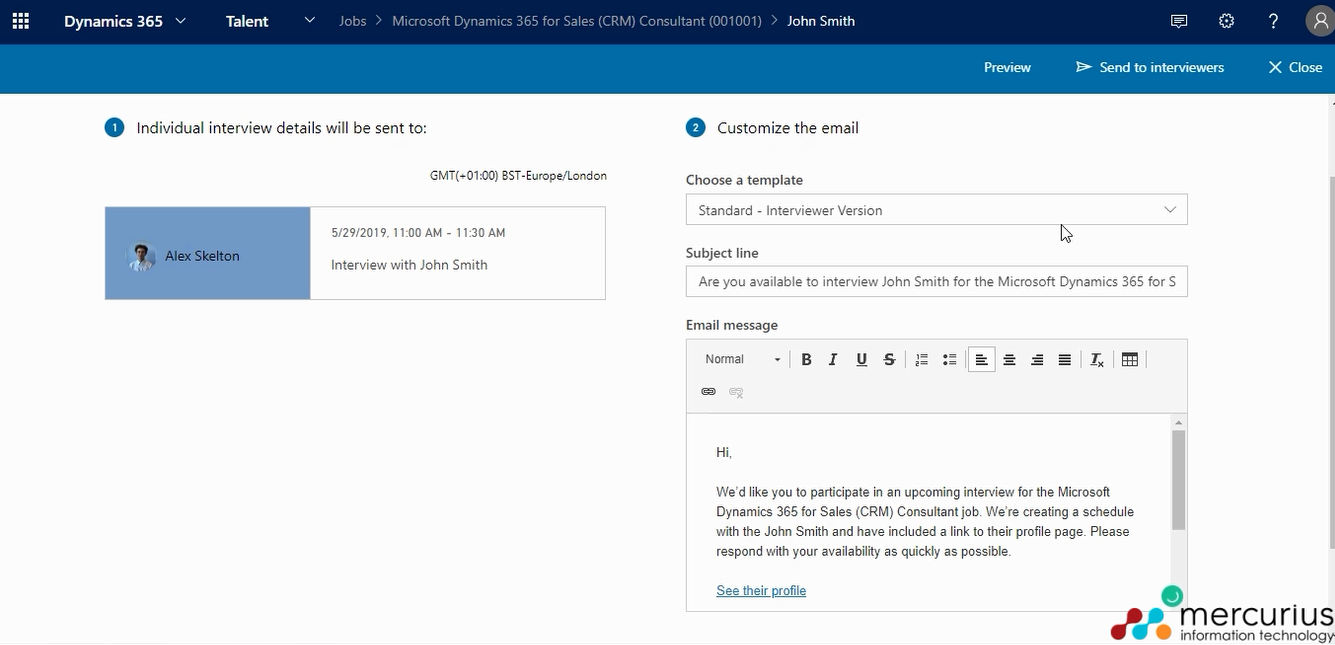Viewport: 1335px width, 645px height.
Task: Click the Talent app name
Action: (x=247, y=21)
